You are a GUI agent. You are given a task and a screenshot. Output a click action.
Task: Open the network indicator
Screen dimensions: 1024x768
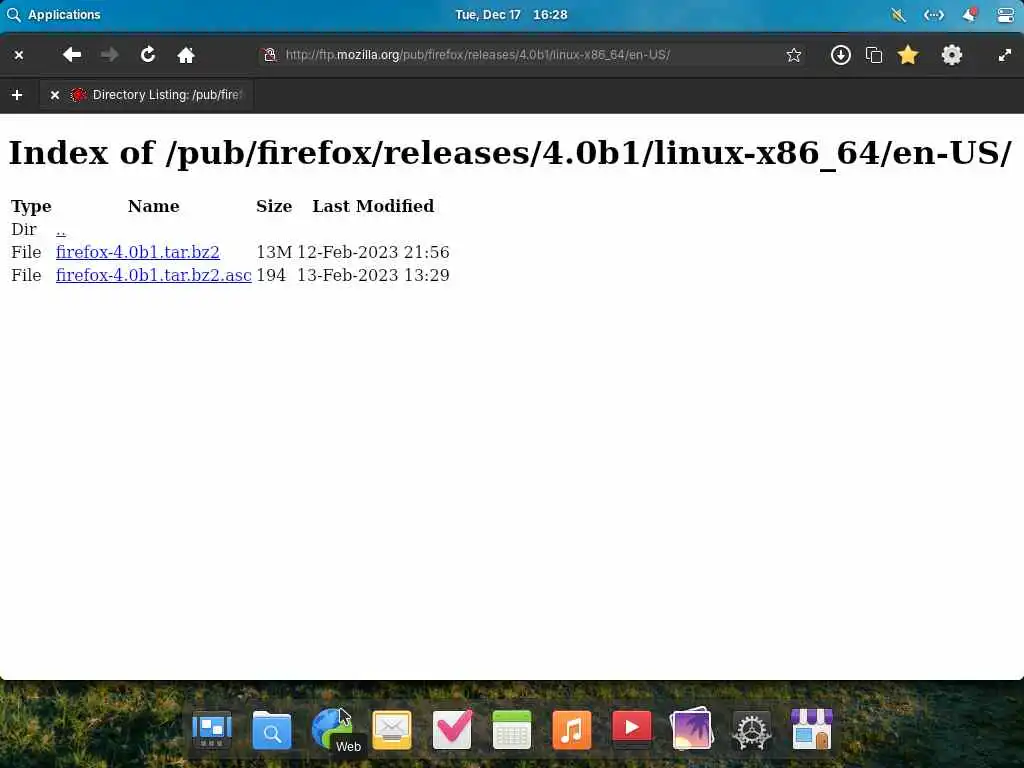[934, 14]
